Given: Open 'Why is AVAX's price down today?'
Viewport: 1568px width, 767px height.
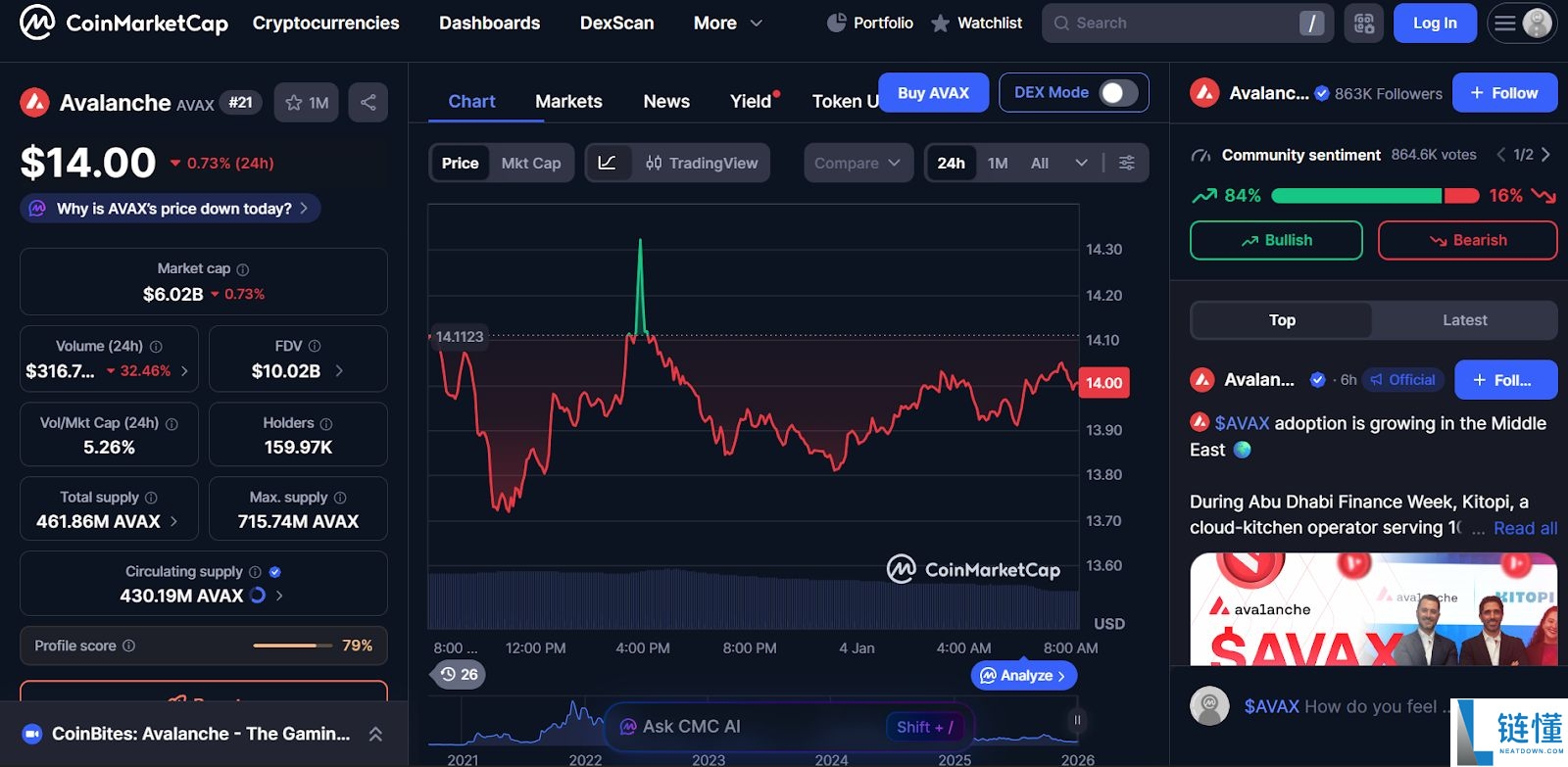Looking at the screenshot, I should [171, 209].
